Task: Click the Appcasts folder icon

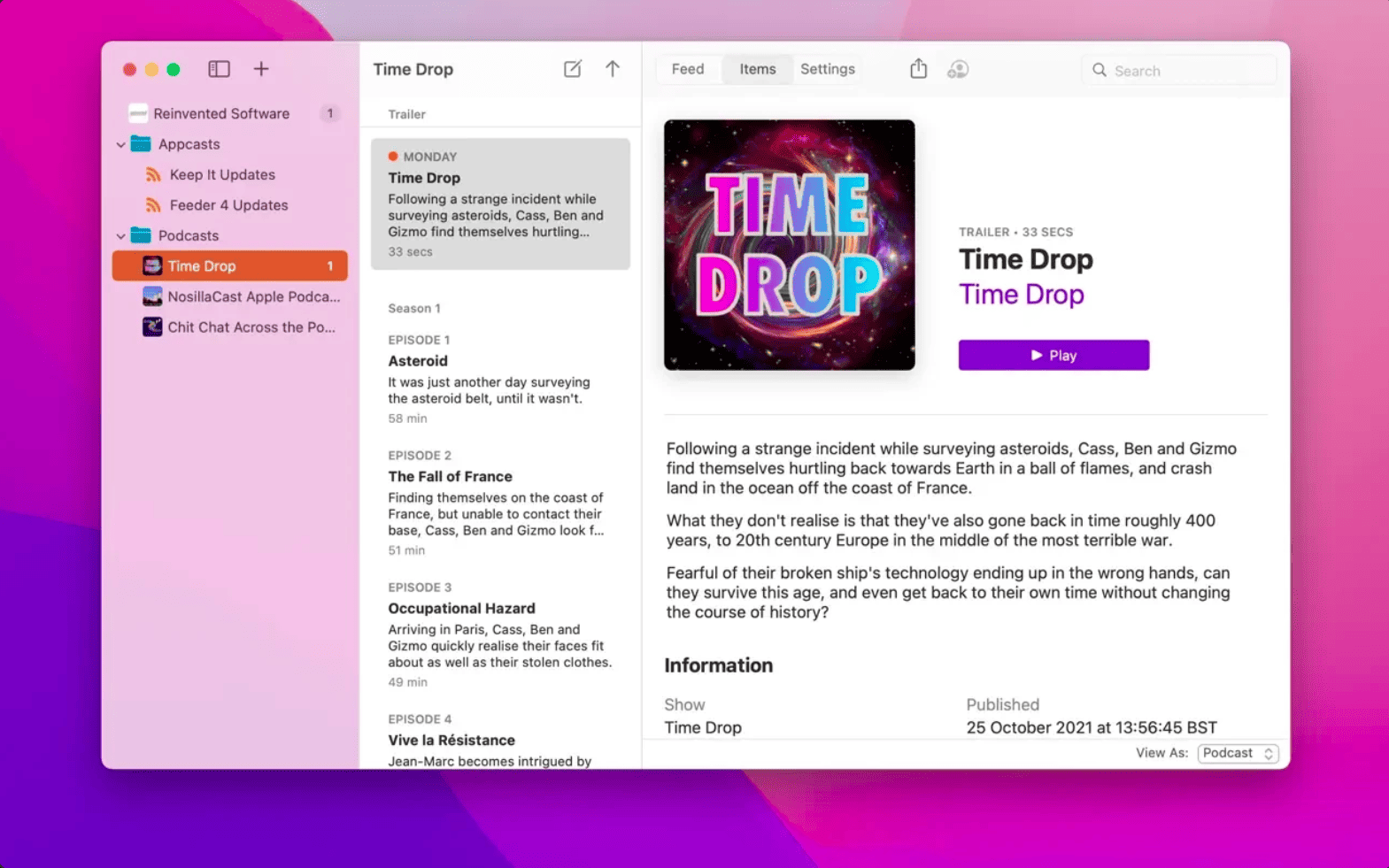Action: click(x=141, y=143)
